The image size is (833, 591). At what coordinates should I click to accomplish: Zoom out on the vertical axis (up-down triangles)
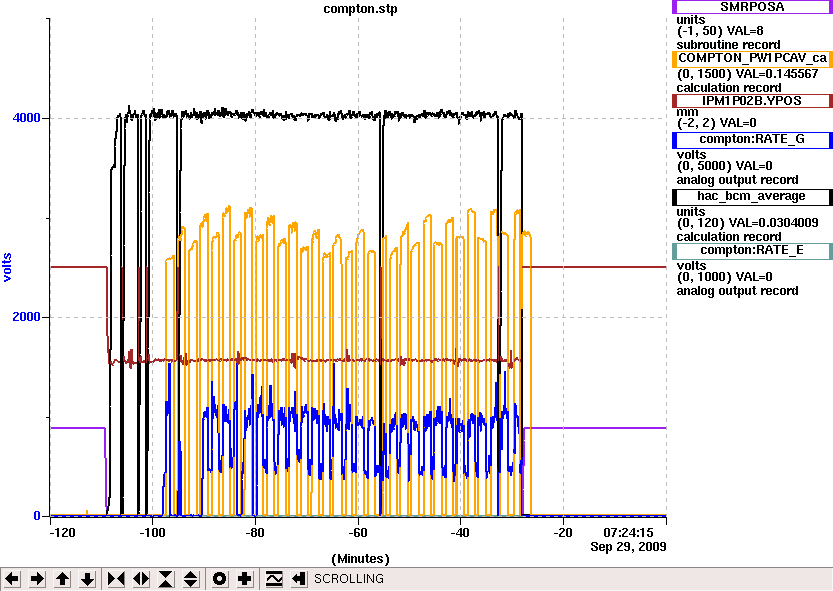coord(191,579)
